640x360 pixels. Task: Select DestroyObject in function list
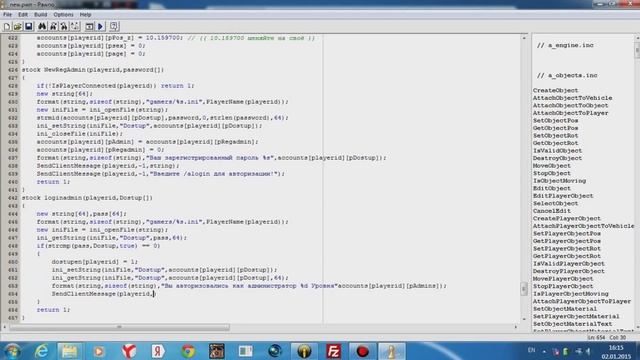tap(557, 158)
